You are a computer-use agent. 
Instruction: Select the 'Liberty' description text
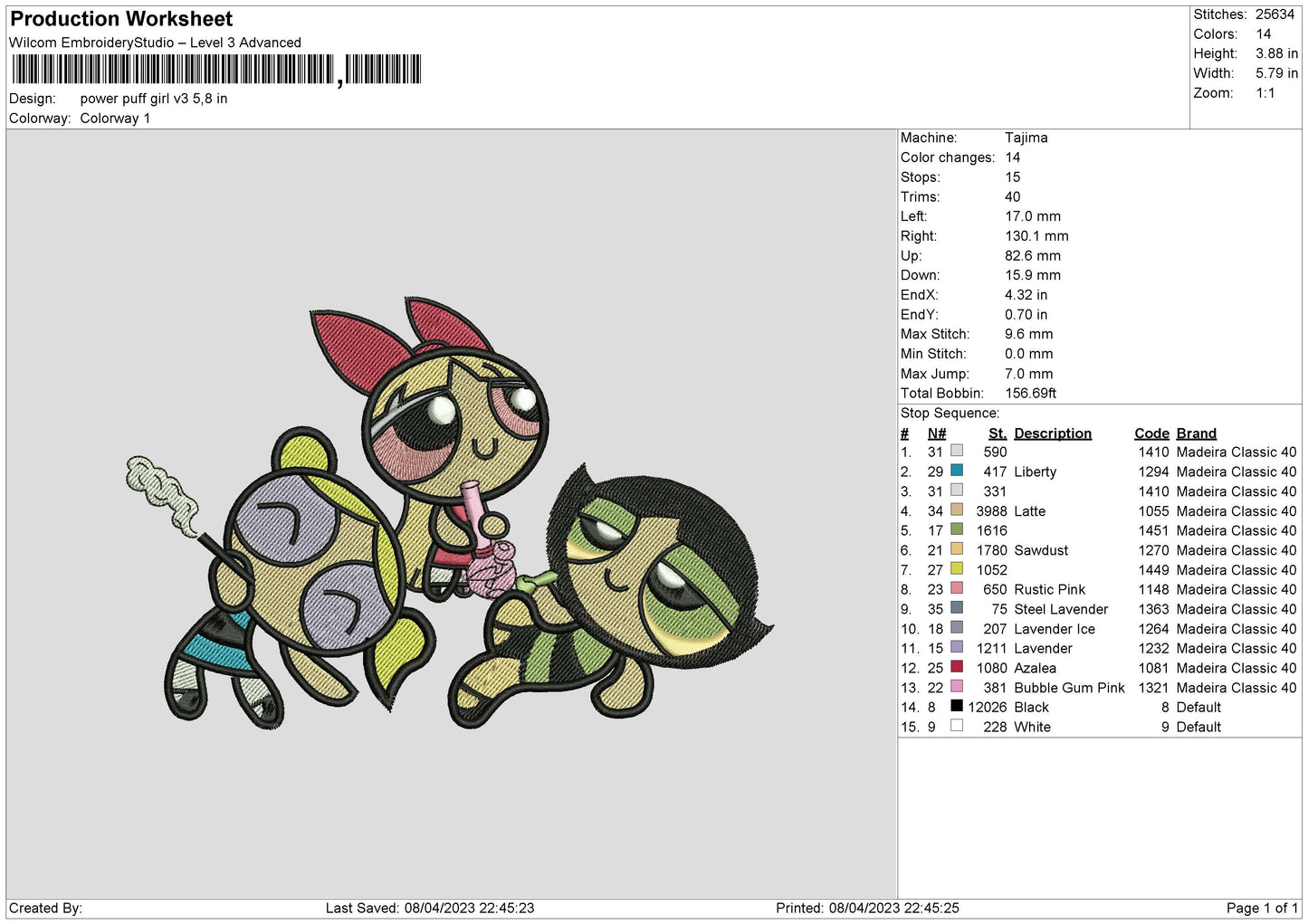click(x=1036, y=472)
